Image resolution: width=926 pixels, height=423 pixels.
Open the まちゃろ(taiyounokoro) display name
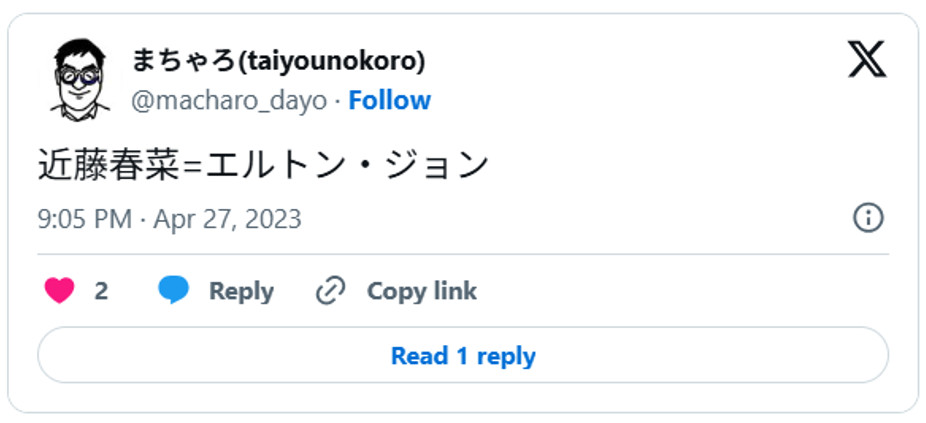(x=278, y=61)
